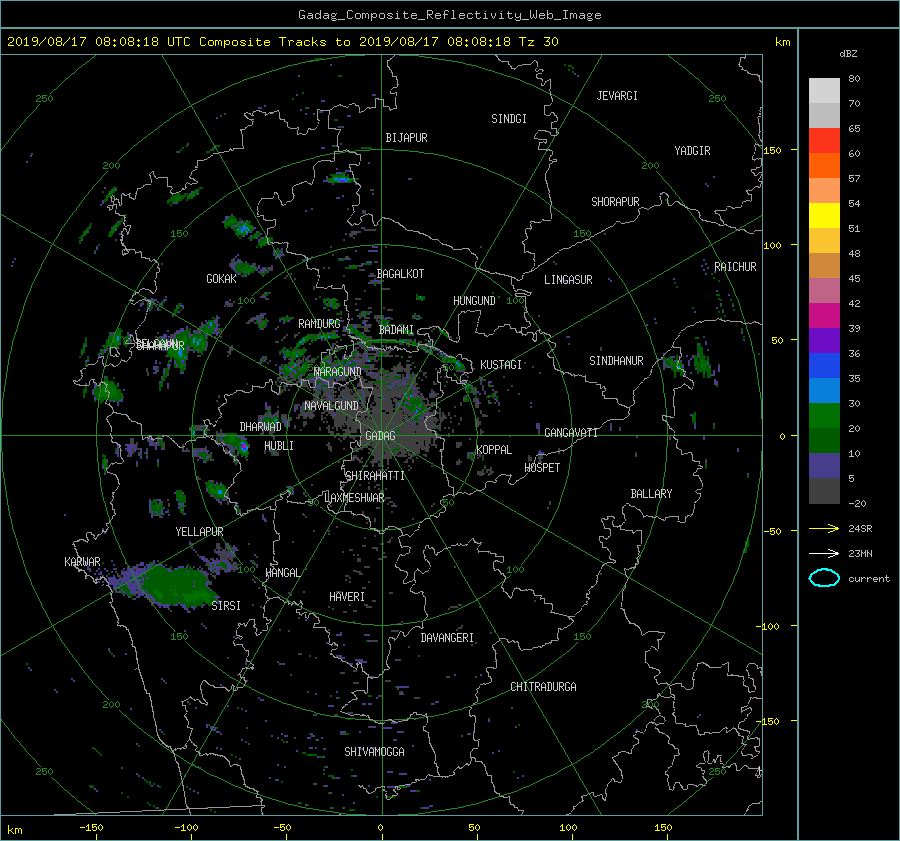Image resolution: width=900 pixels, height=841 pixels.
Task: Click the Gadag_Composite_Reflectivity_Web_Image title
Action: point(449,15)
